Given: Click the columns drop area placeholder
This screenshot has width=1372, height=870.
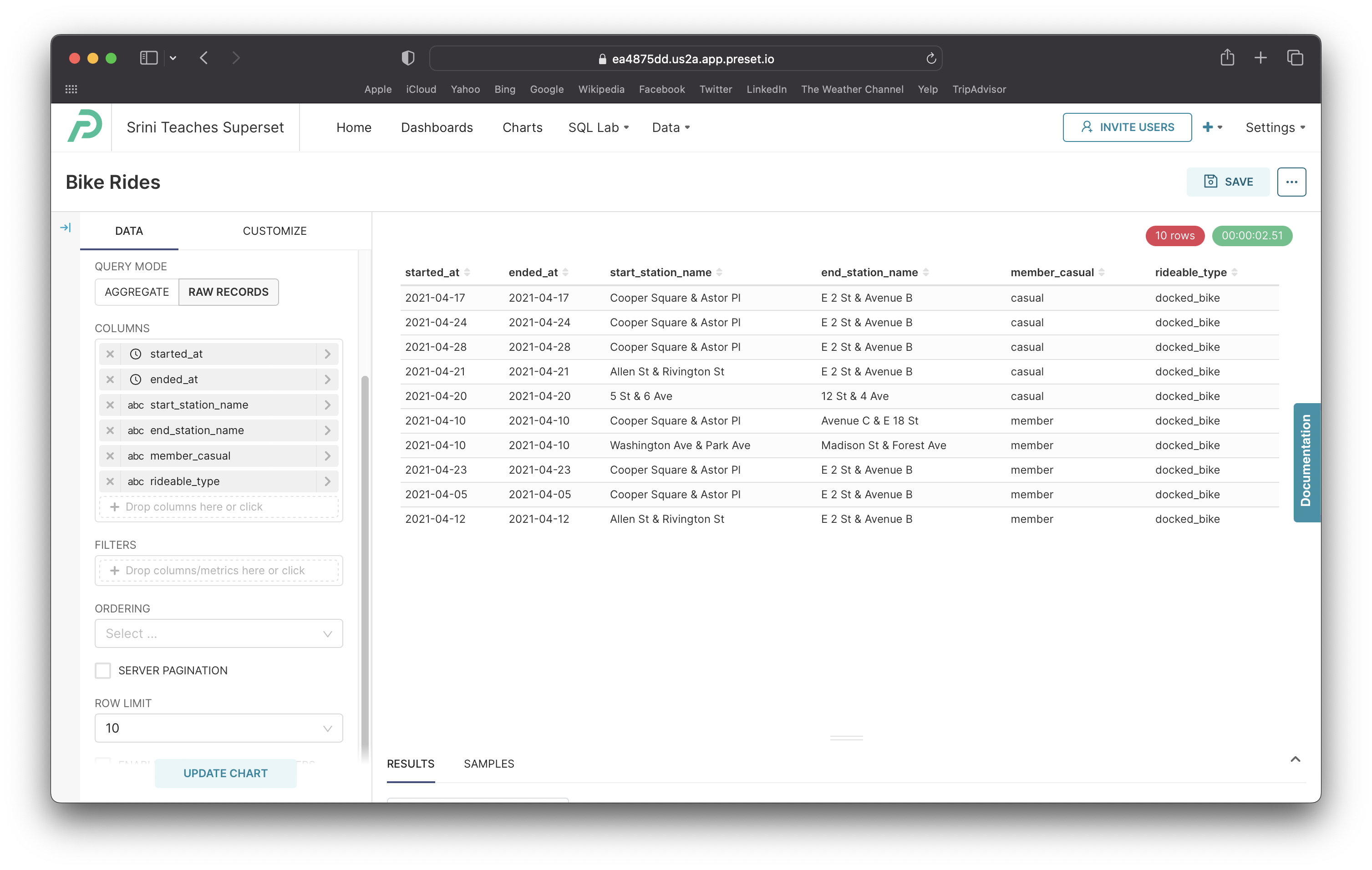Looking at the screenshot, I should (219, 507).
